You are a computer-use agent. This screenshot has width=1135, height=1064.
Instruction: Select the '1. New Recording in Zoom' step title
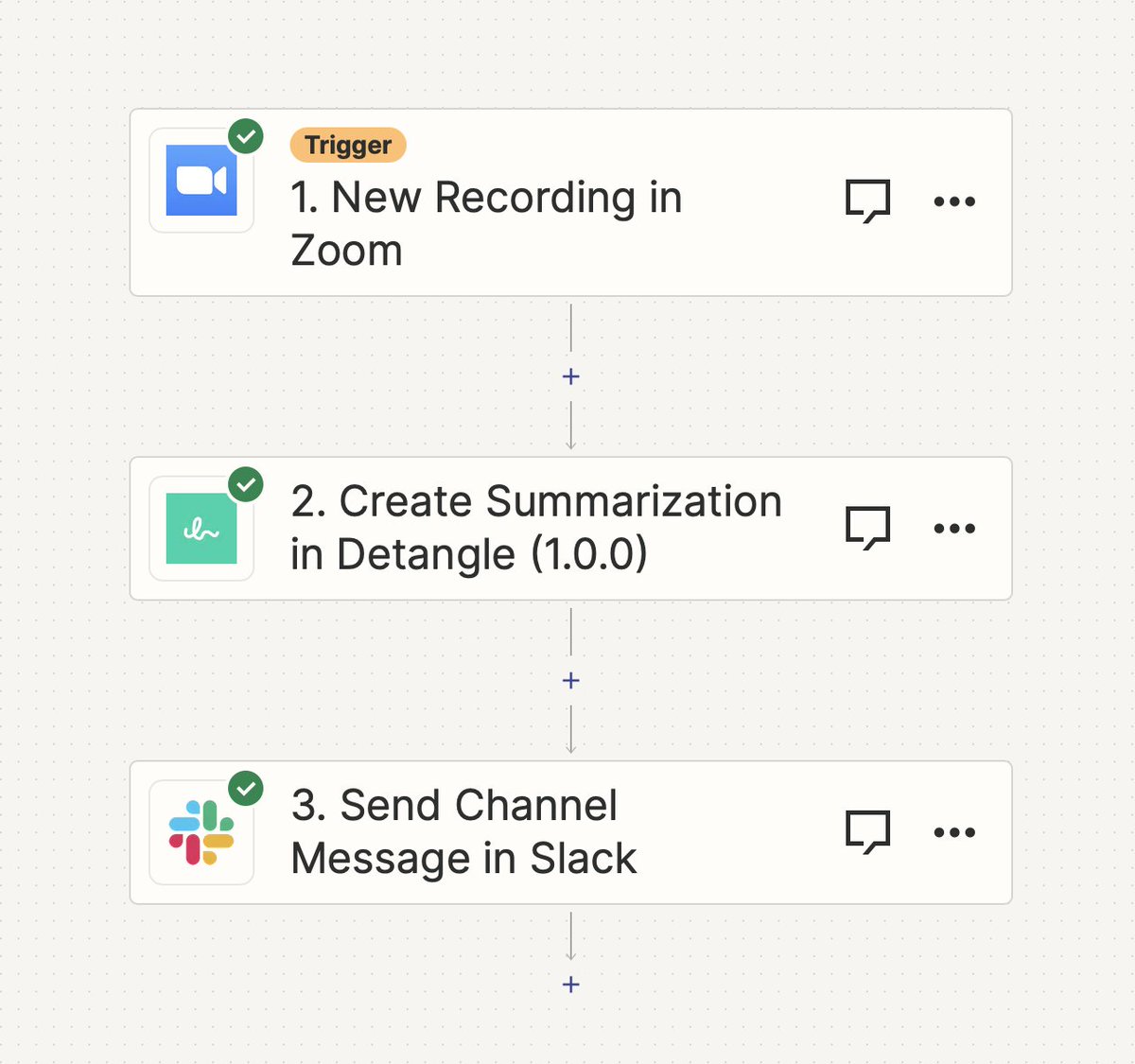coord(486,224)
